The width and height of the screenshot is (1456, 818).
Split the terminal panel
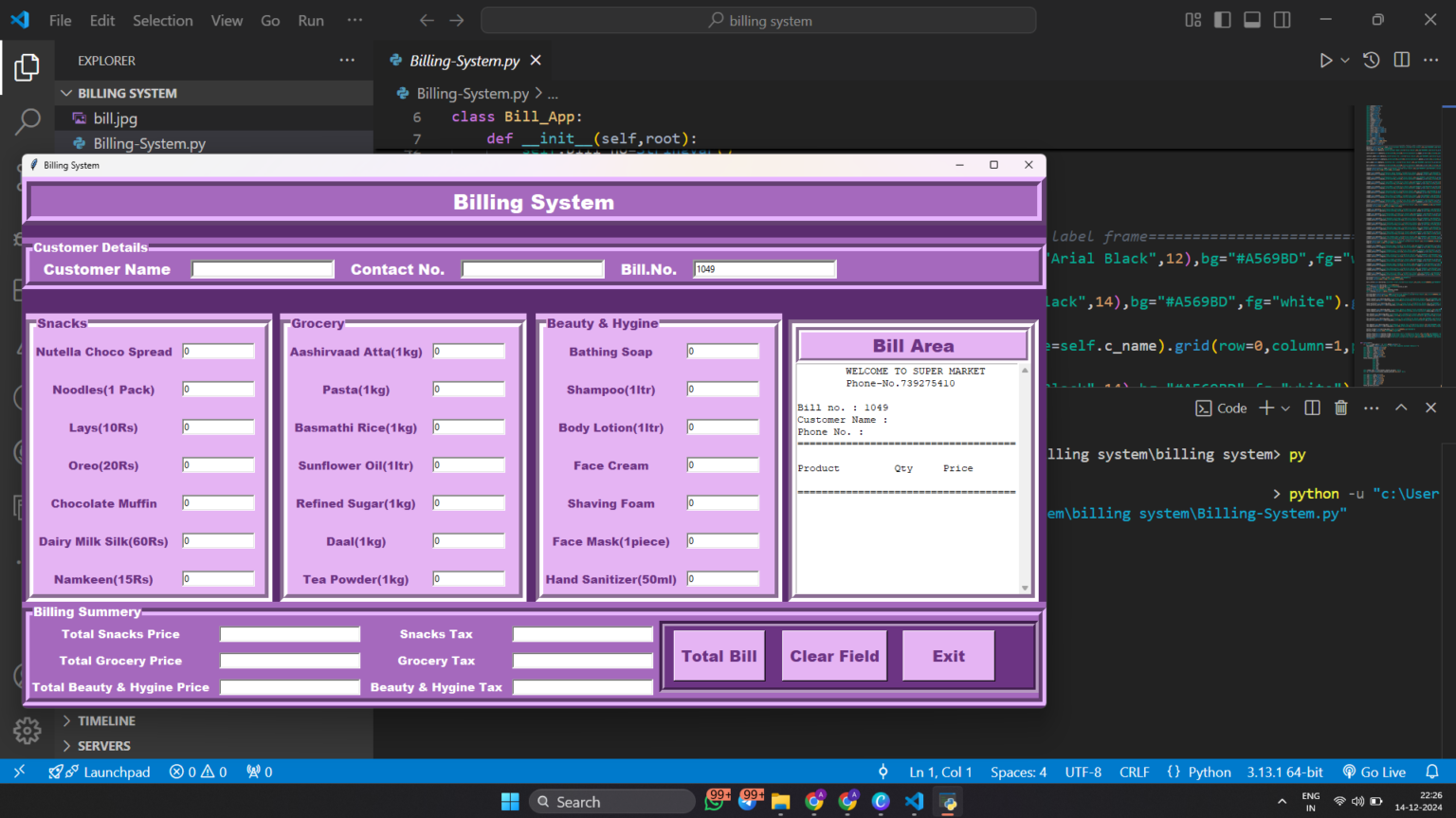tap(1312, 407)
